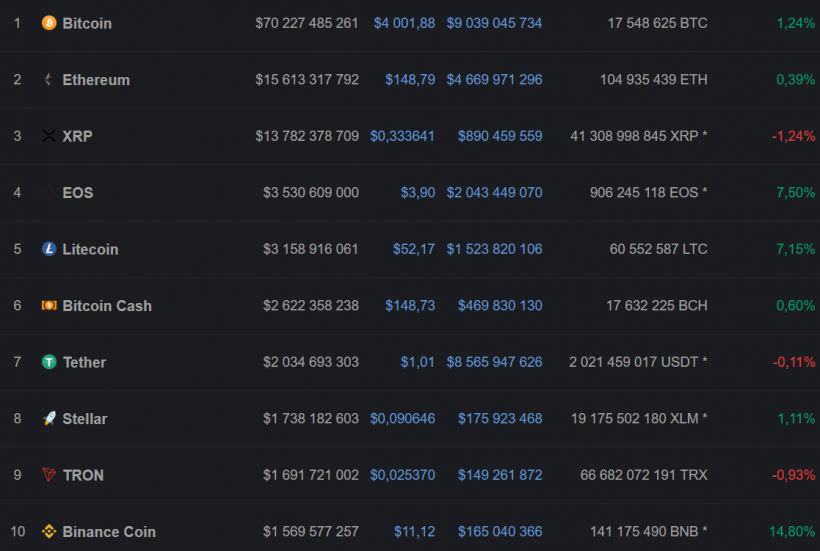The width and height of the screenshot is (820, 551).
Task: Click the orange Bitcoin logo icon
Action: [x=49, y=23]
